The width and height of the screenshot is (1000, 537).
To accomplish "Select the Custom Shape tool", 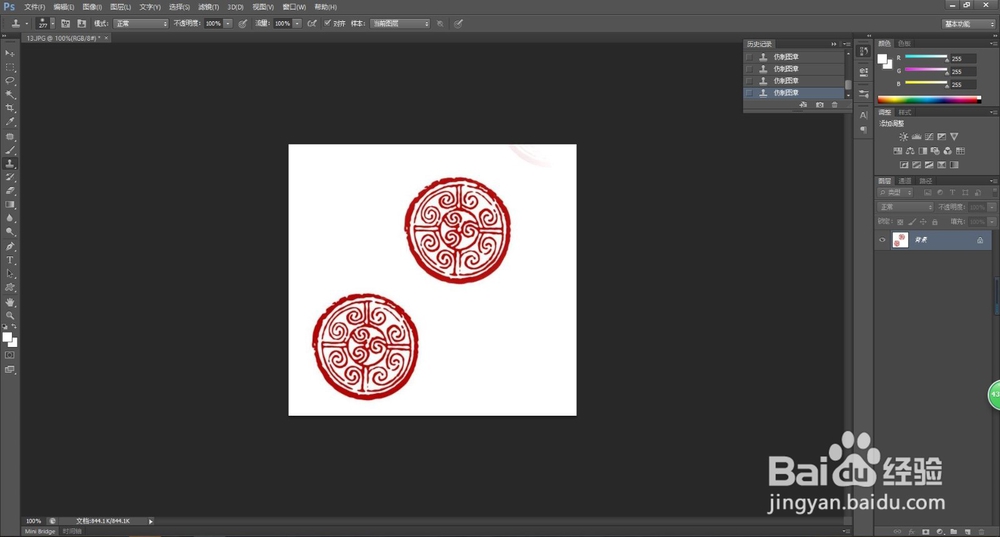I will [x=10, y=288].
